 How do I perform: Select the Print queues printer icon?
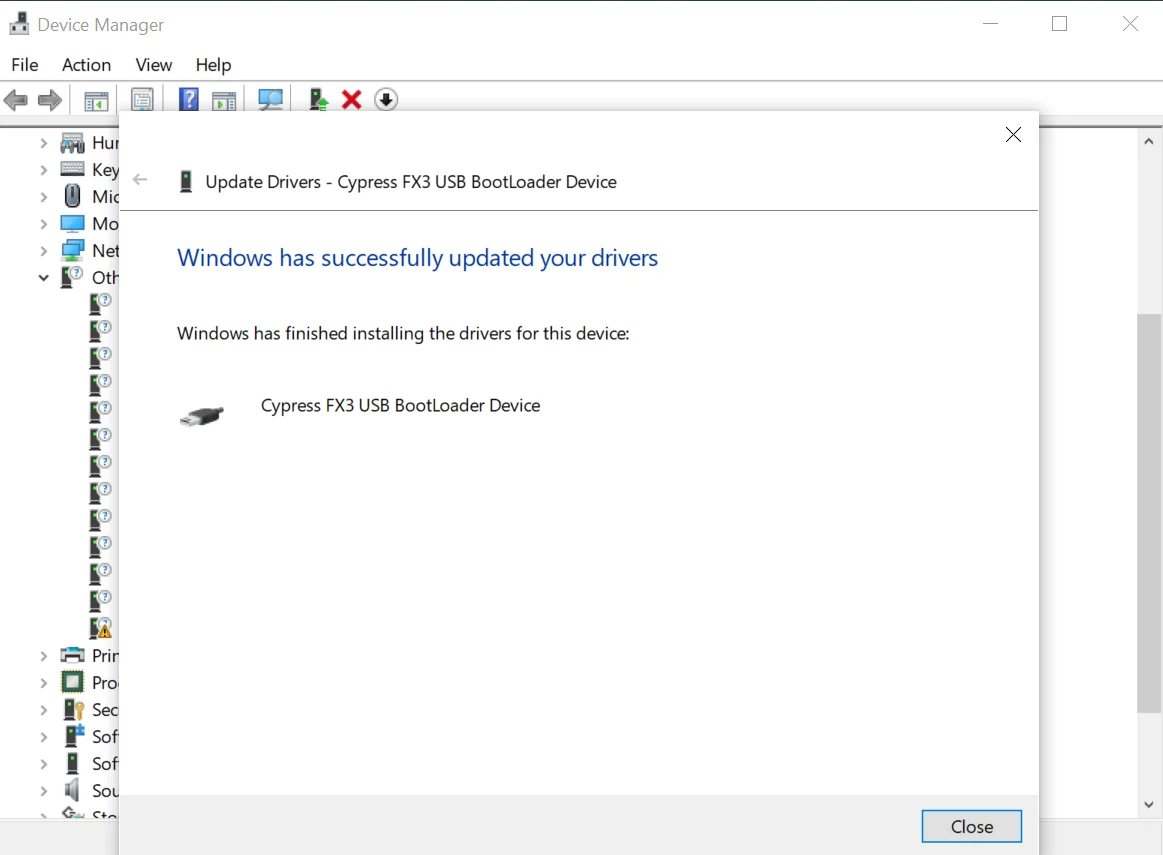[73, 655]
